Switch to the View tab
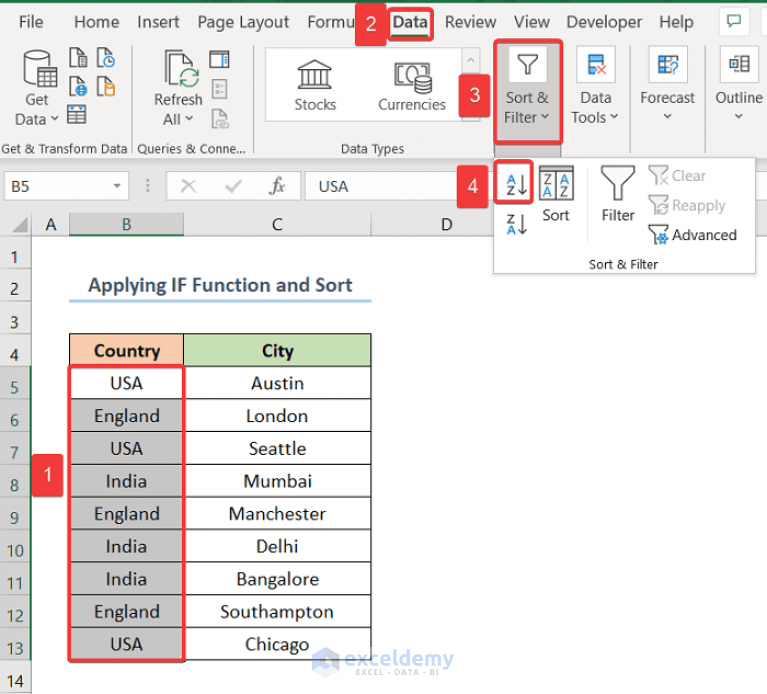The height and width of the screenshot is (694, 767). point(531,22)
